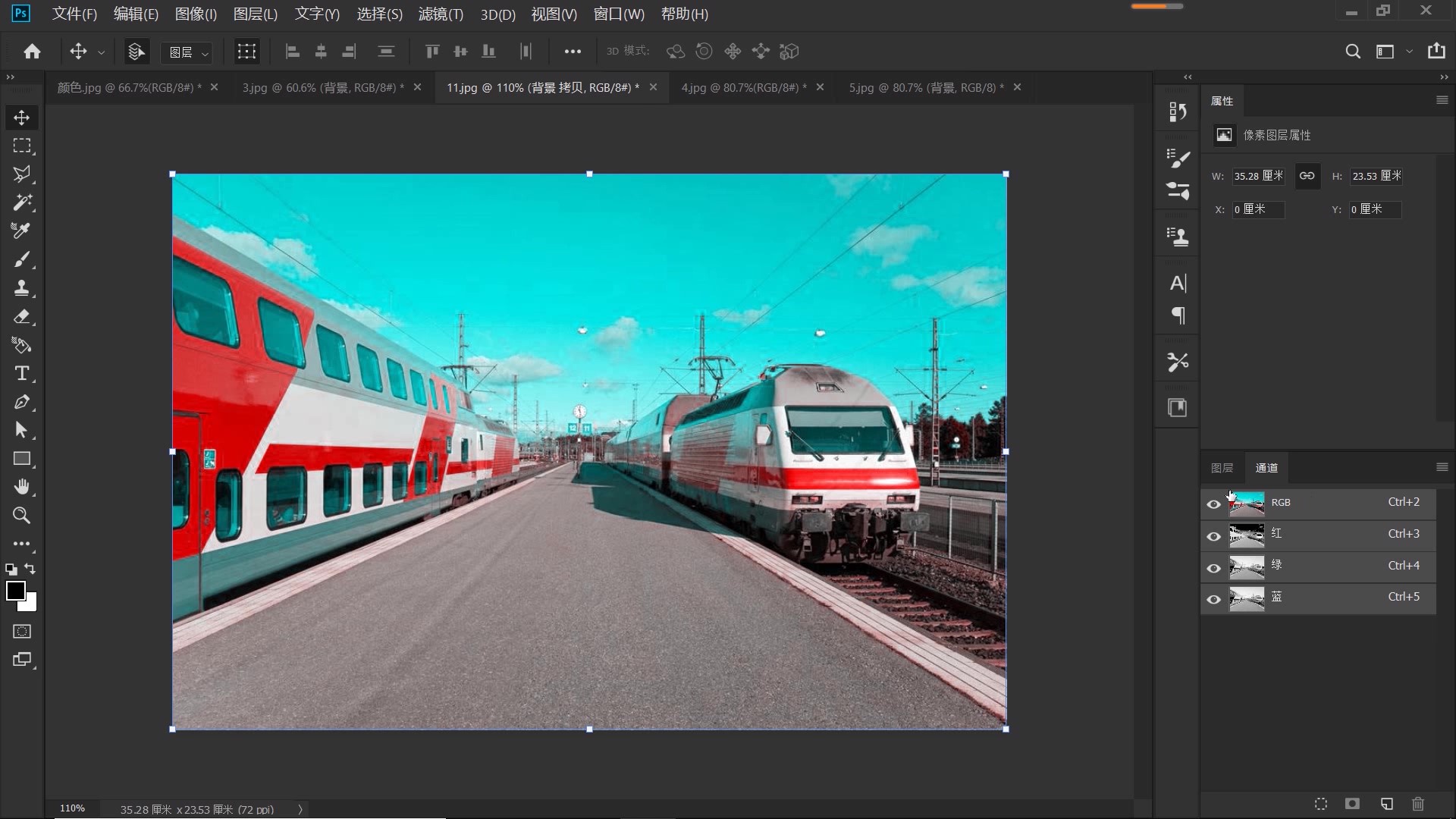Open the 滤镜 menu
Image resolution: width=1456 pixels, height=819 pixels.
[440, 14]
